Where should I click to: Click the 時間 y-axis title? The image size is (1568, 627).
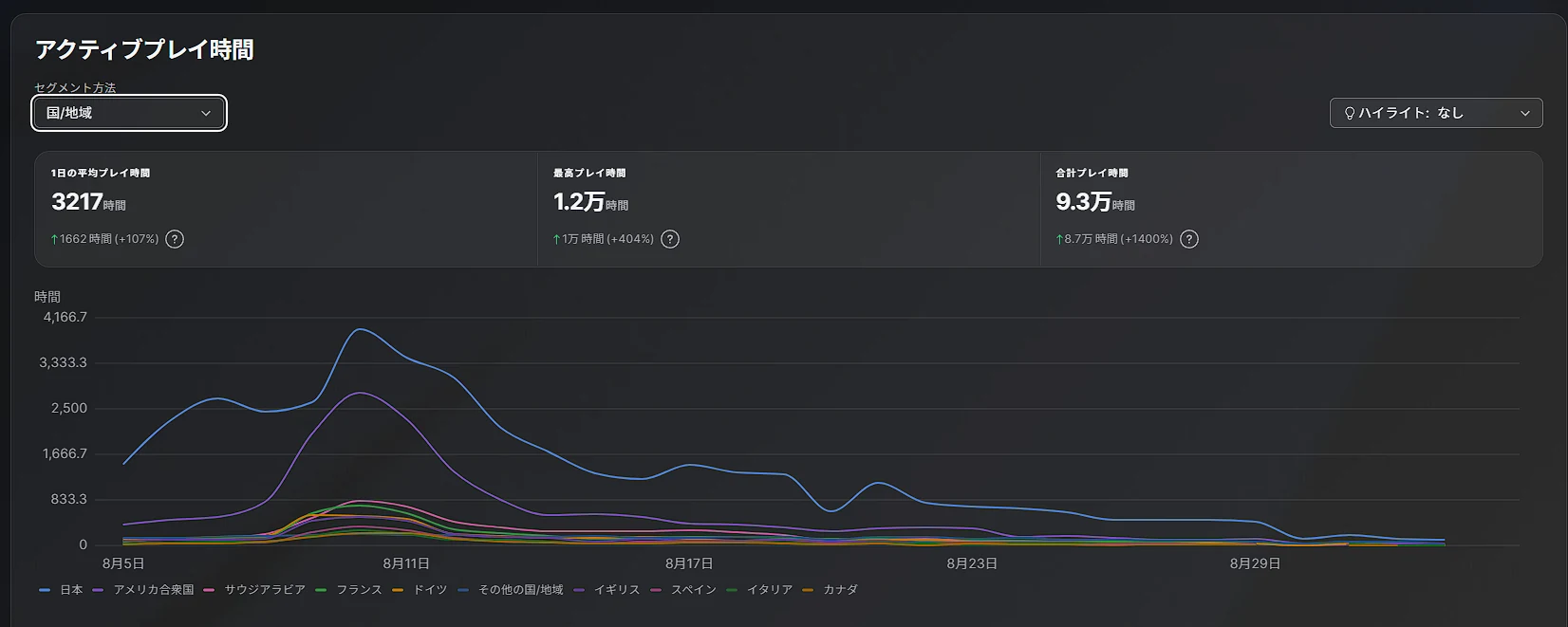coord(47,297)
